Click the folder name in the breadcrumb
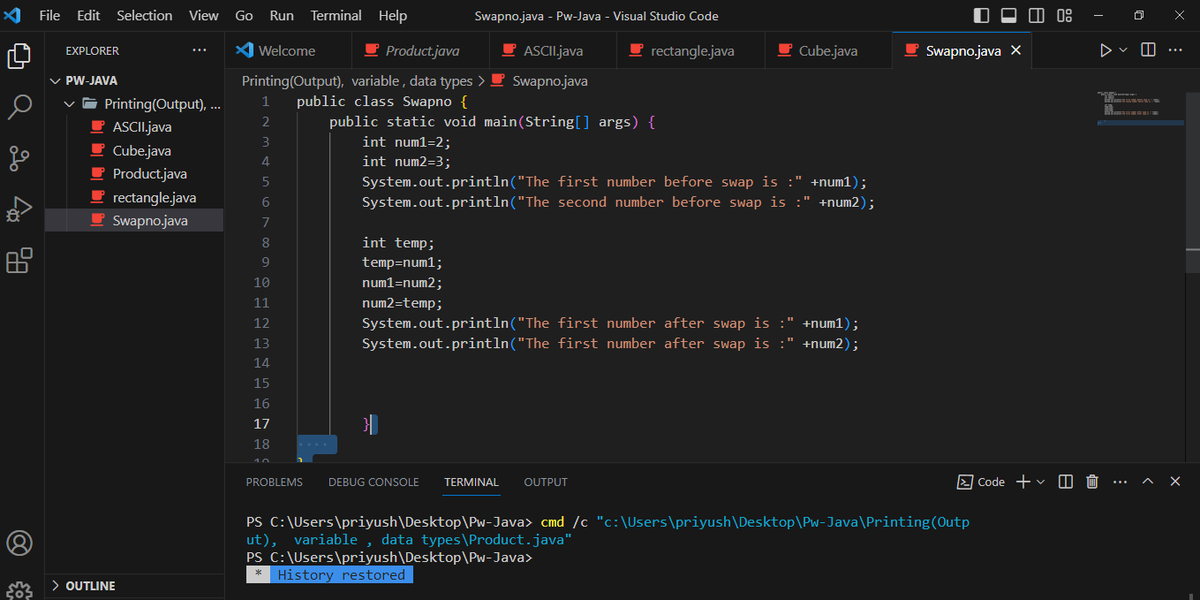This screenshot has width=1200, height=600. pyautogui.click(x=357, y=81)
